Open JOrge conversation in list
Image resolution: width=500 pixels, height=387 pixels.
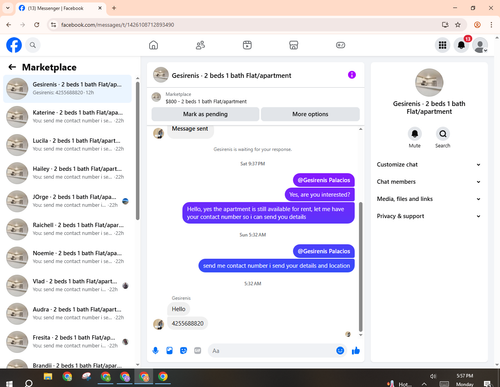tap(67, 201)
